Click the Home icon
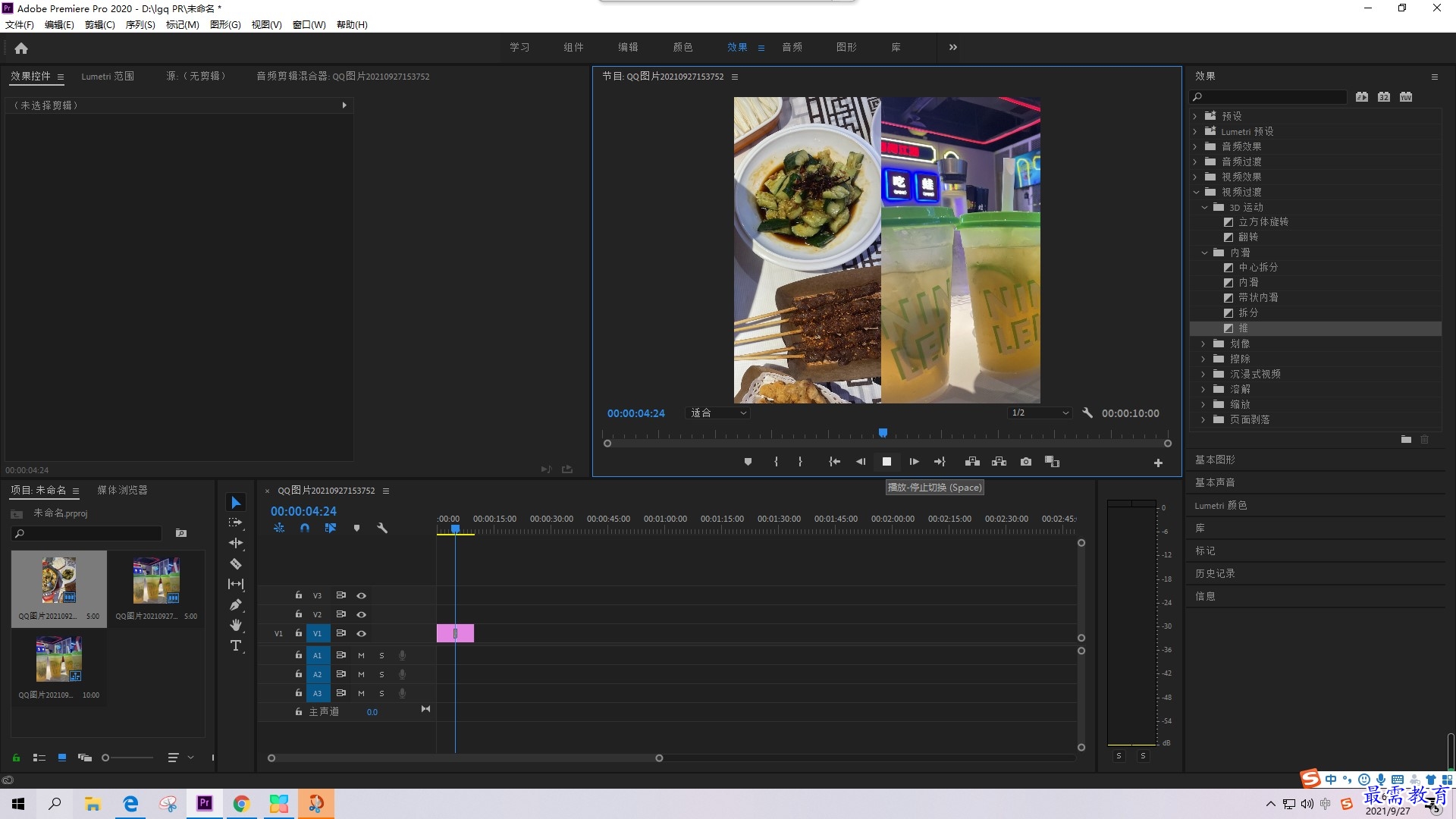 click(x=21, y=48)
